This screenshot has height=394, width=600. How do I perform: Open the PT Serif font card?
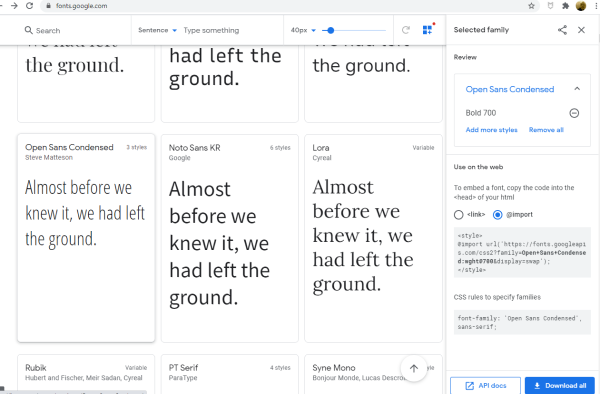click(230, 374)
